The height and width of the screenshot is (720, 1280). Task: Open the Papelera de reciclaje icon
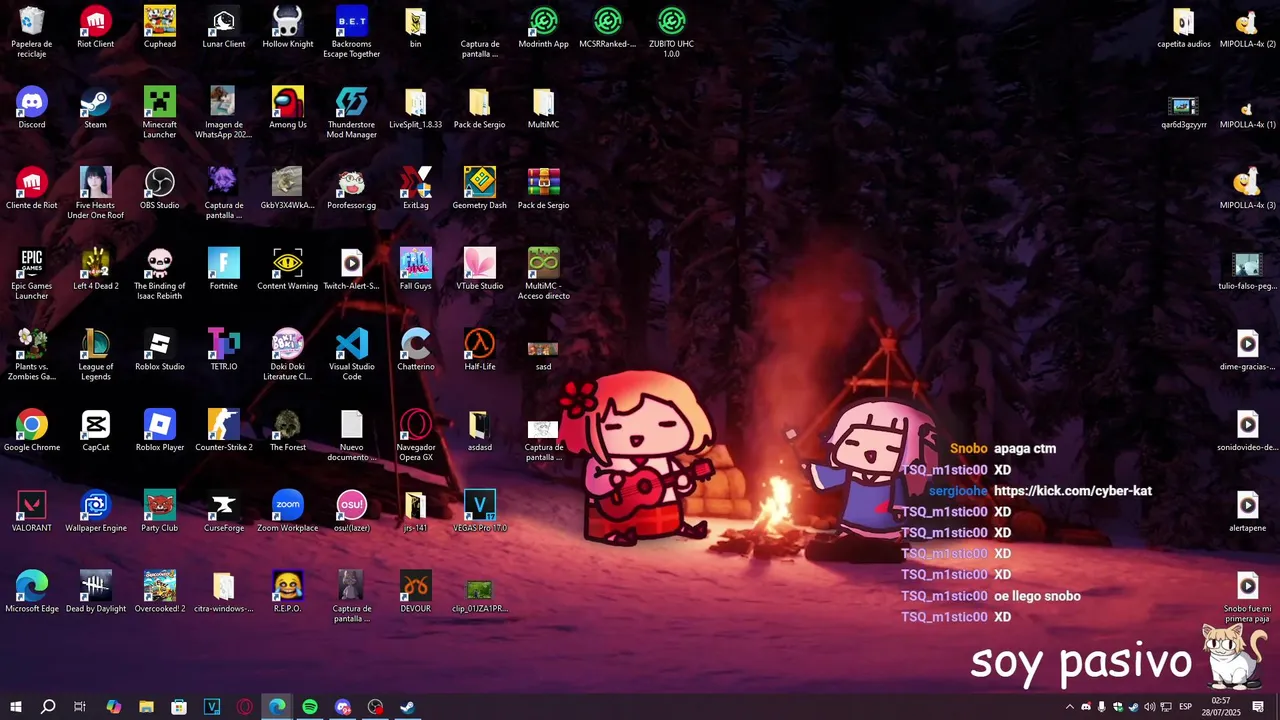(32, 32)
